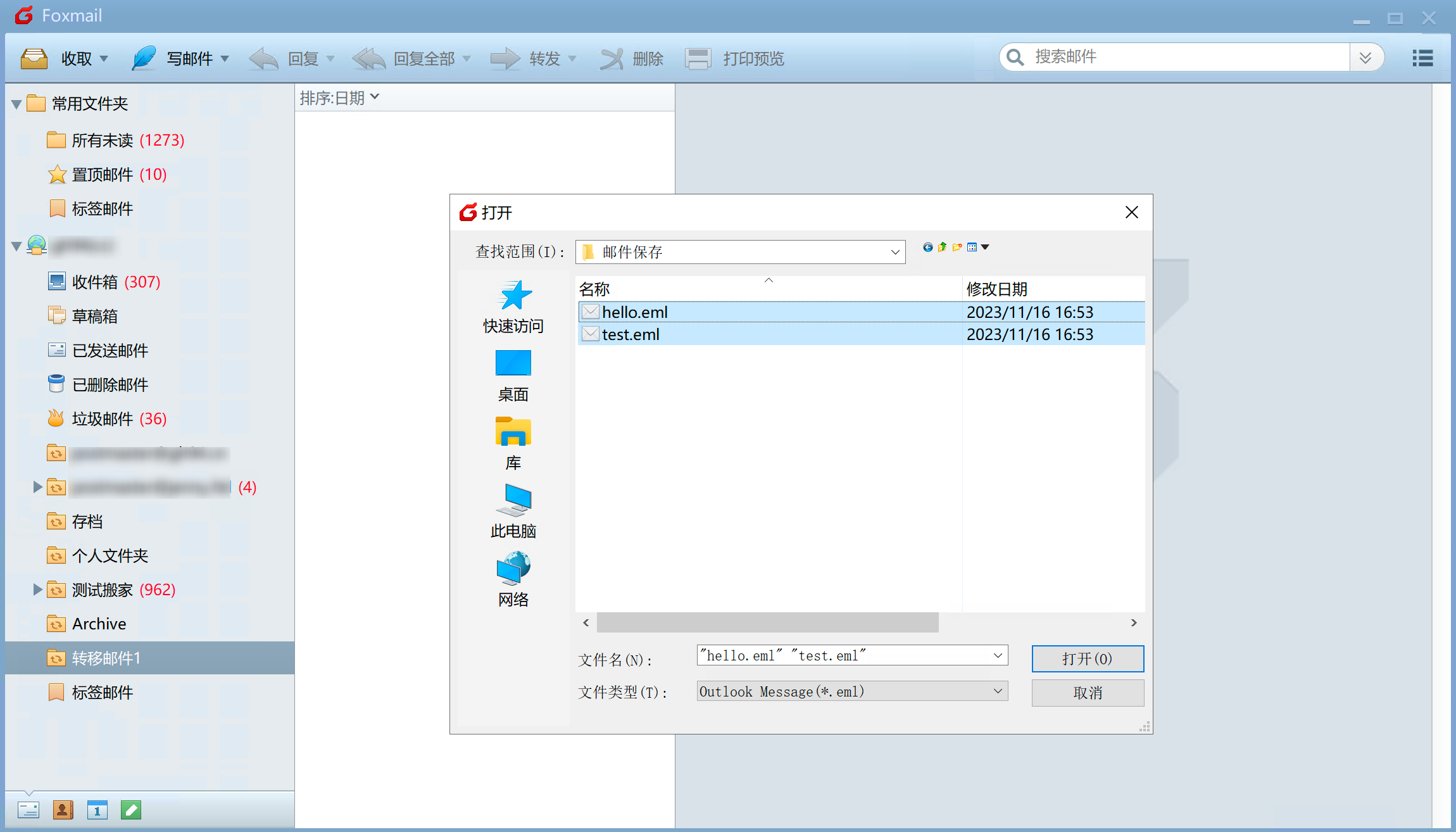Expand the 测试搬家 folder tree arrow
The width and height of the screenshot is (1456, 832).
point(37,589)
